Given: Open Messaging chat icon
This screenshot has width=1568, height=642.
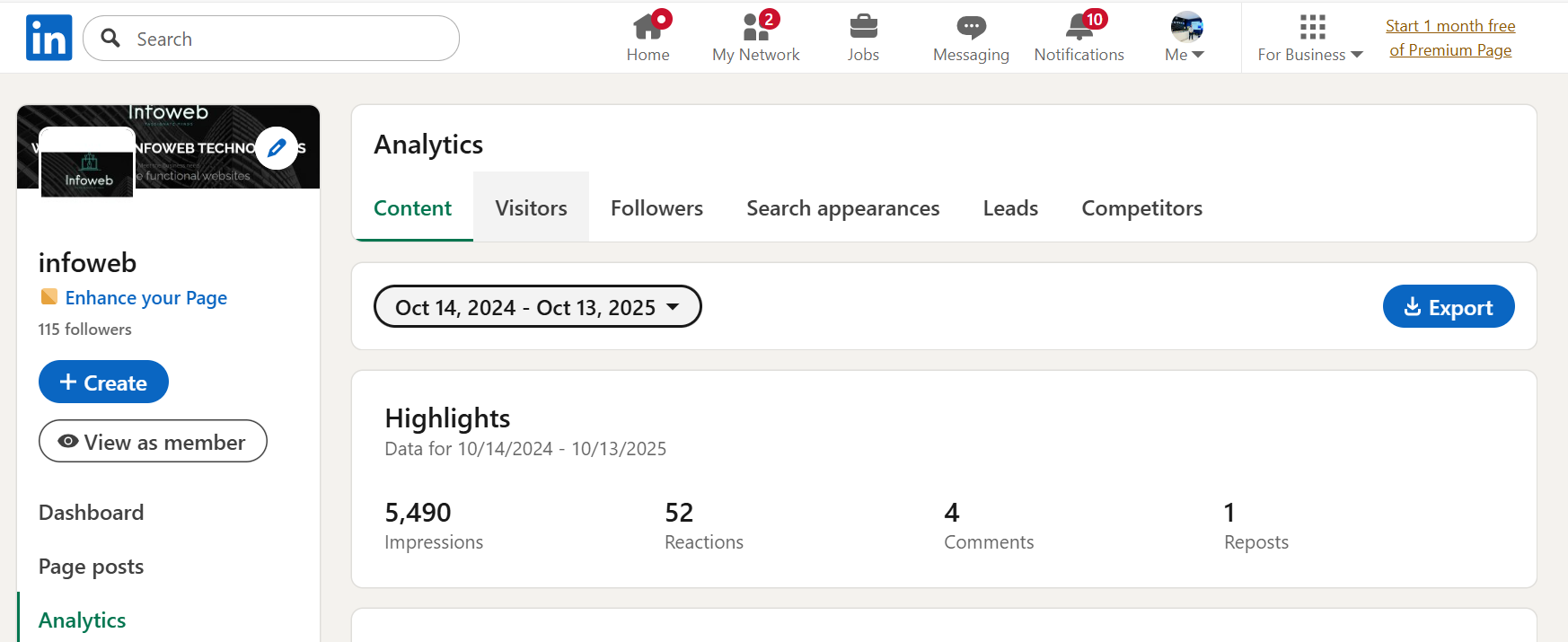Looking at the screenshot, I should tap(971, 28).
